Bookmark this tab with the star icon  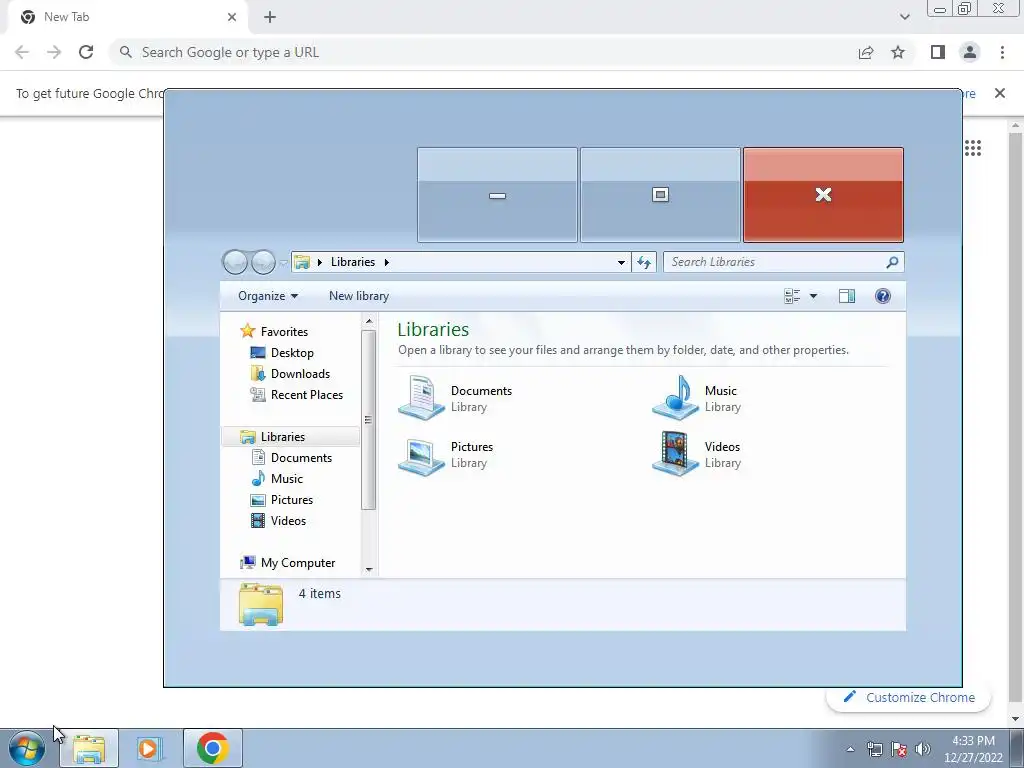point(898,52)
